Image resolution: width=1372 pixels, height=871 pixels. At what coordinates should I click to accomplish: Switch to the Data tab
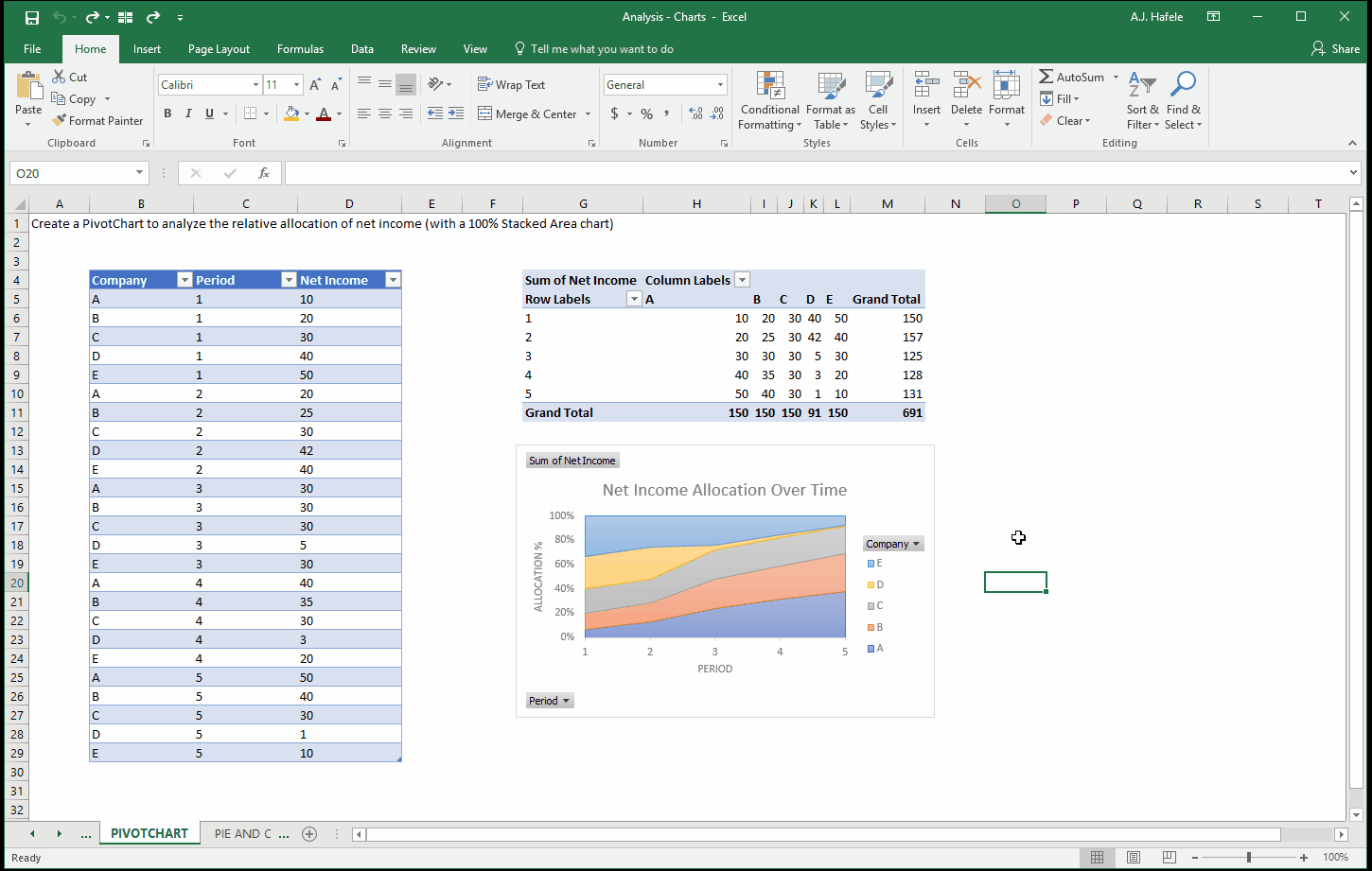point(361,49)
